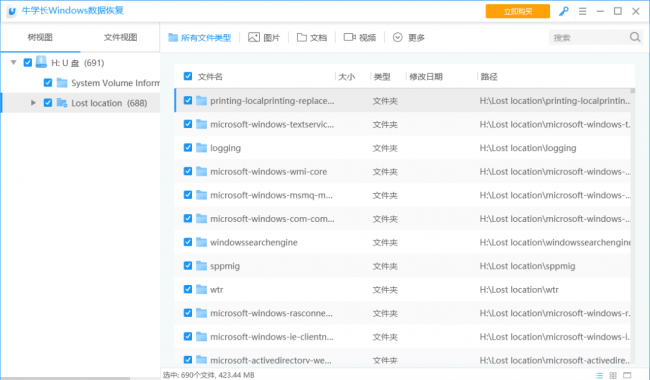Click status text 选中: 690个文件
The height and width of the screenshot is (380, 650).
[x=188, y=375]
